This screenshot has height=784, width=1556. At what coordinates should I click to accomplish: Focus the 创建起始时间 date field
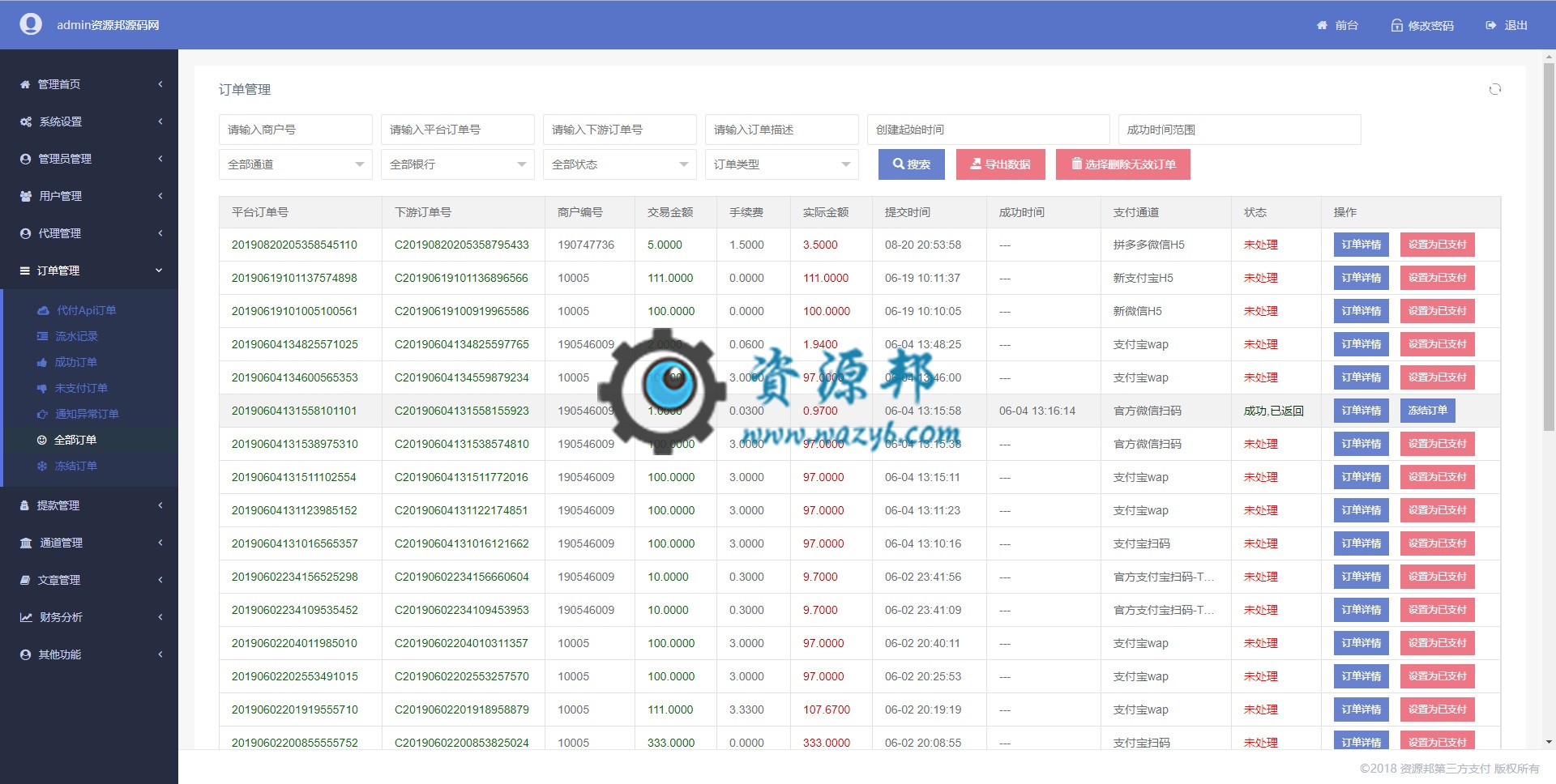click(x=989, y=130)
